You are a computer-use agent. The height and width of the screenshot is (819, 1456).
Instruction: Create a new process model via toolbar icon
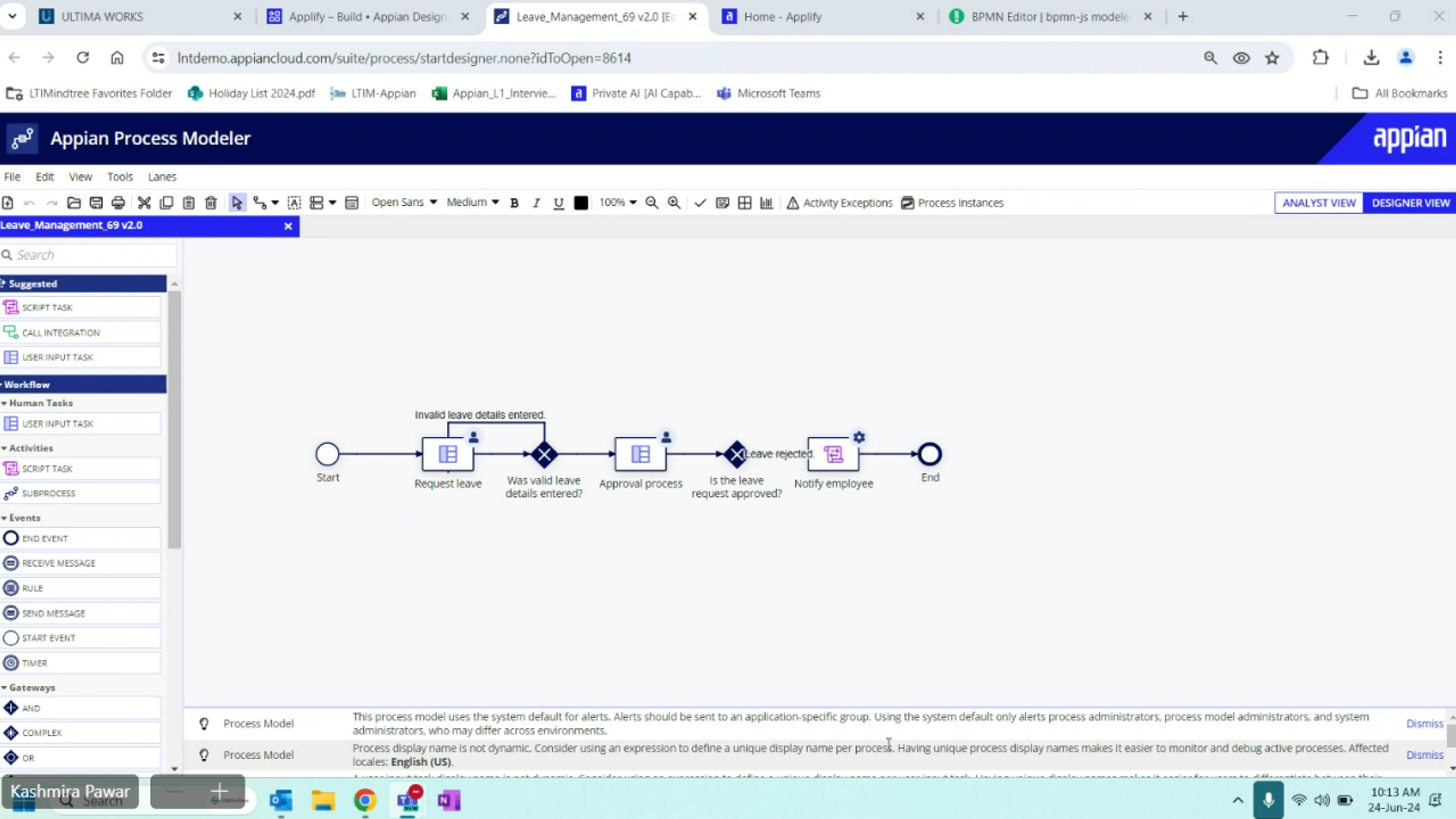(x=8, y=203)
